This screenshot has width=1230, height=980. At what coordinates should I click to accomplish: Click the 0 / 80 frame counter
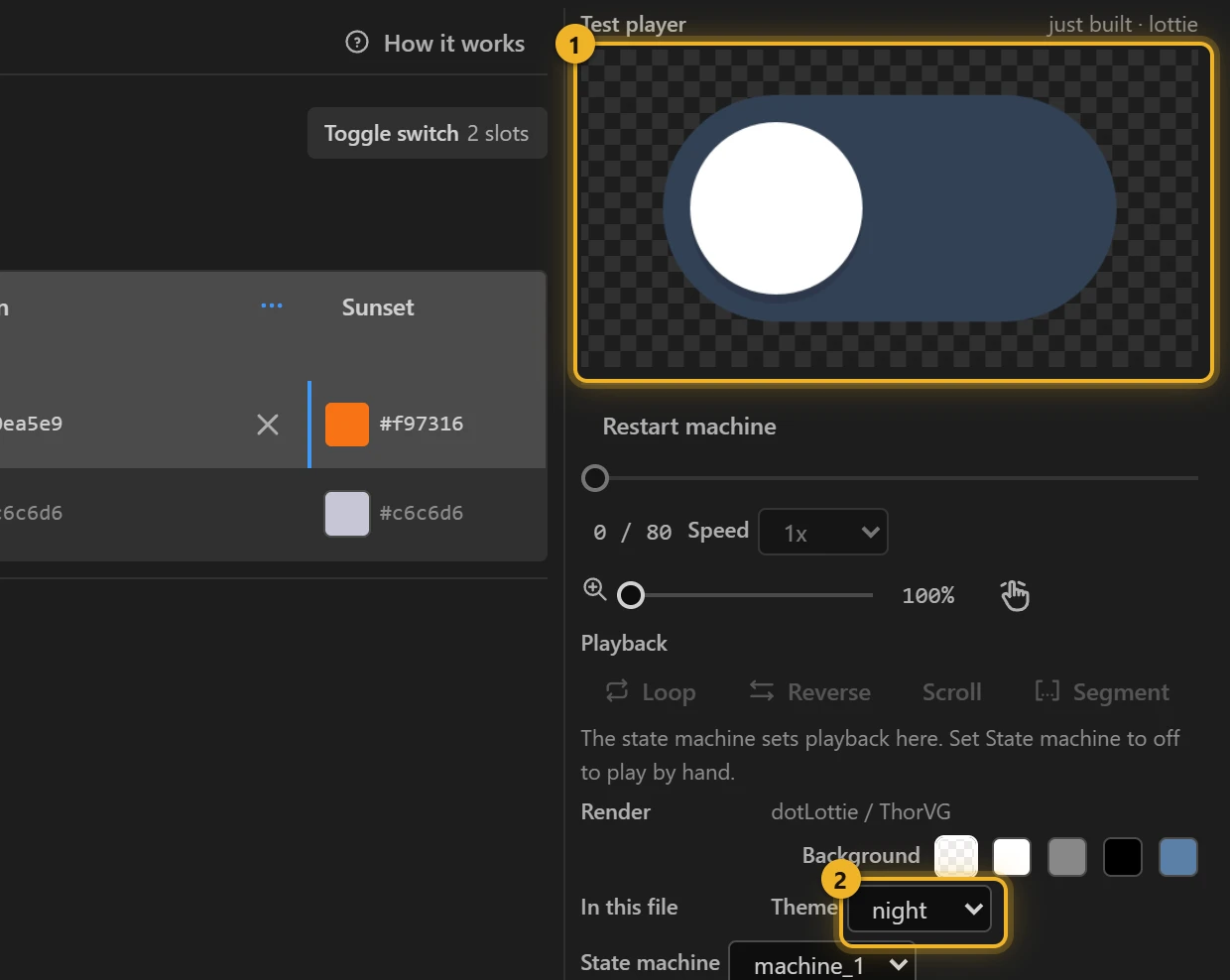click(632, 532)
